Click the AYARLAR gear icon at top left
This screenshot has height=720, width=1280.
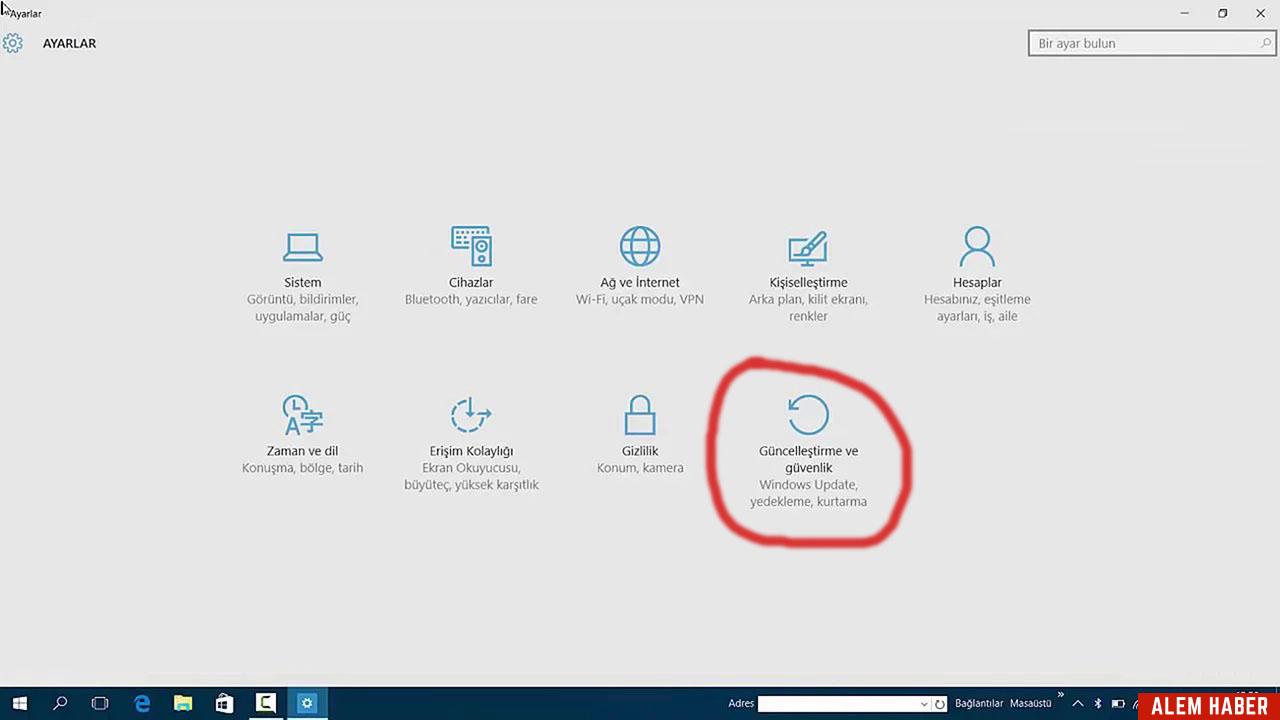pos(13,43)
